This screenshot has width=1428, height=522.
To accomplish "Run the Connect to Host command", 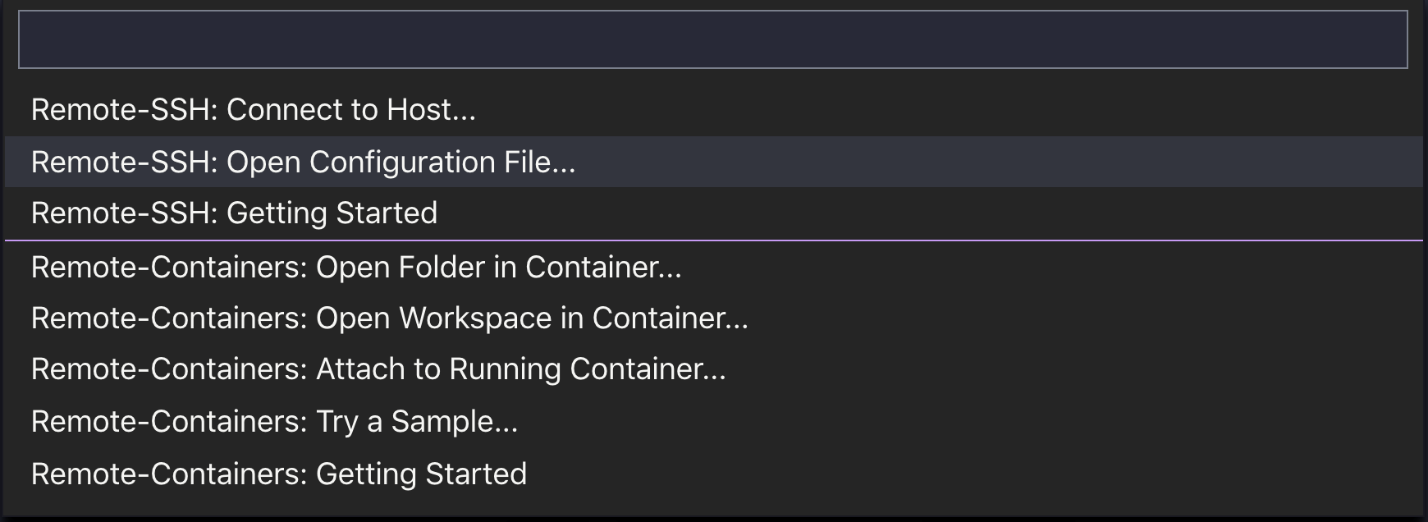I will click(254, 109).
